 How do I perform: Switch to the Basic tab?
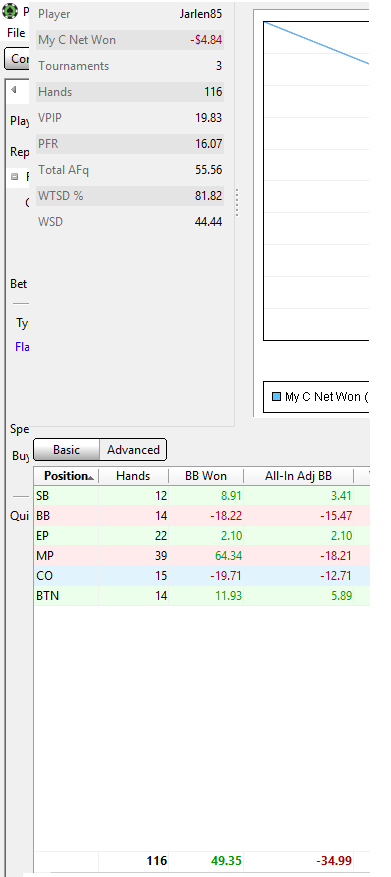tap(67, 450)
